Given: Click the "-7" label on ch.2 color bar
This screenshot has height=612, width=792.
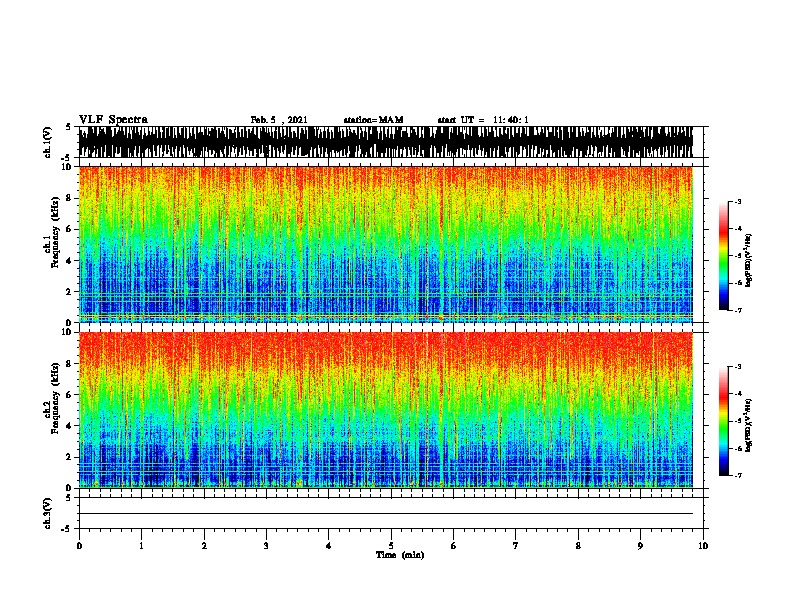Looking at the screenshot, I should [x=737, y=475].
